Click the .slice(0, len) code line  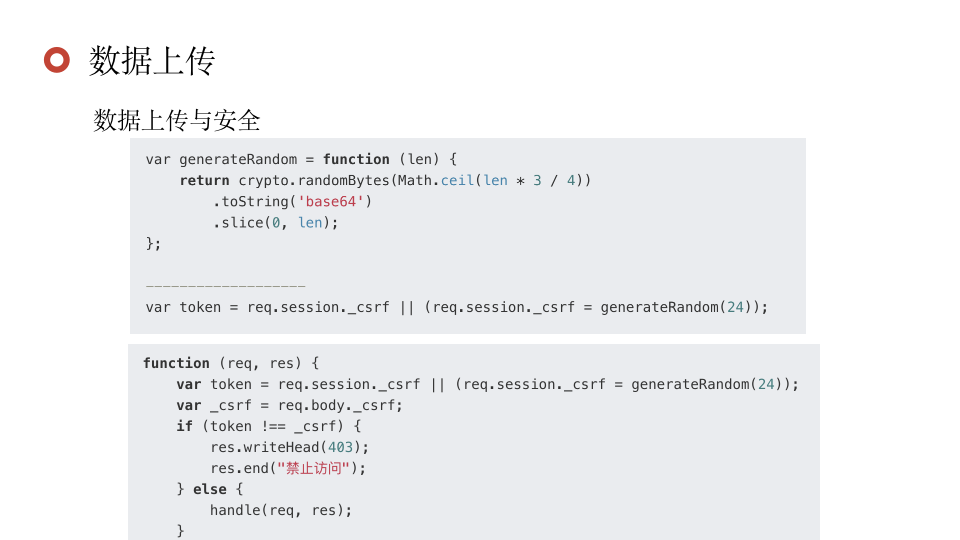point(275,222)
